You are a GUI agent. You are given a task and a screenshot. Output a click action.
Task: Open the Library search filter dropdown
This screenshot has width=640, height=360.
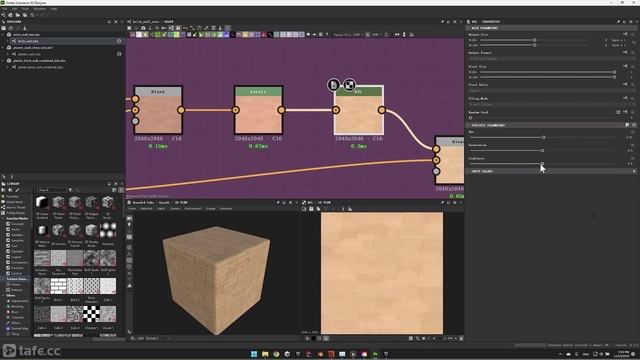pyautogui.click(x=70, y=190)
